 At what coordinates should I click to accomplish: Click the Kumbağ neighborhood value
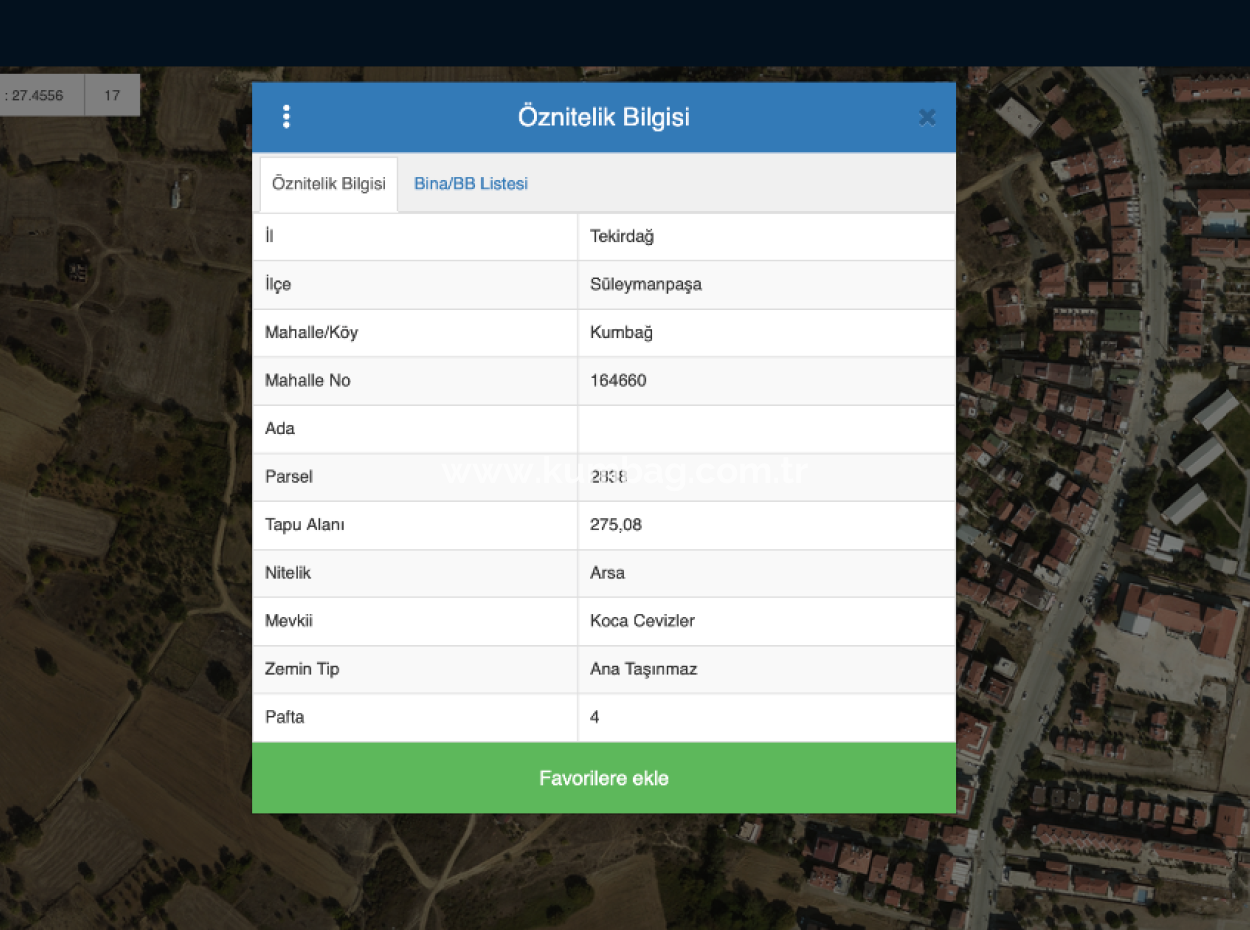[x=621, y=333]
